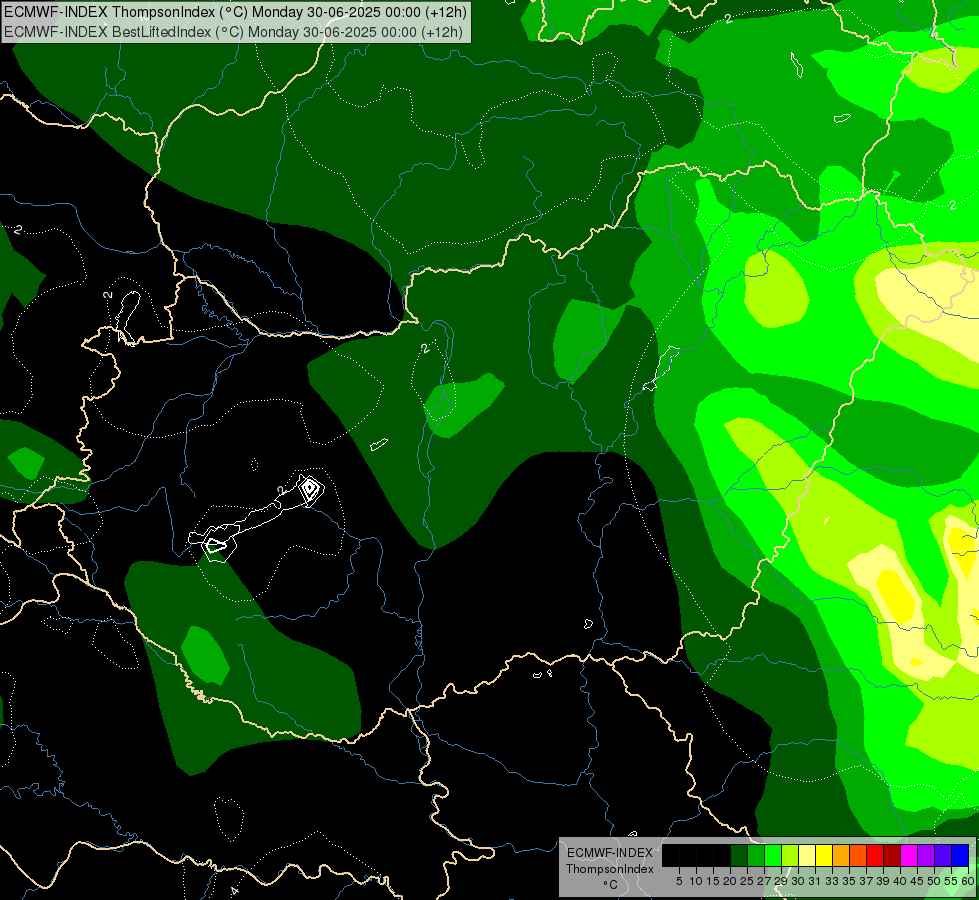Click the °C unit label in legend

click(x=610, y=884)
